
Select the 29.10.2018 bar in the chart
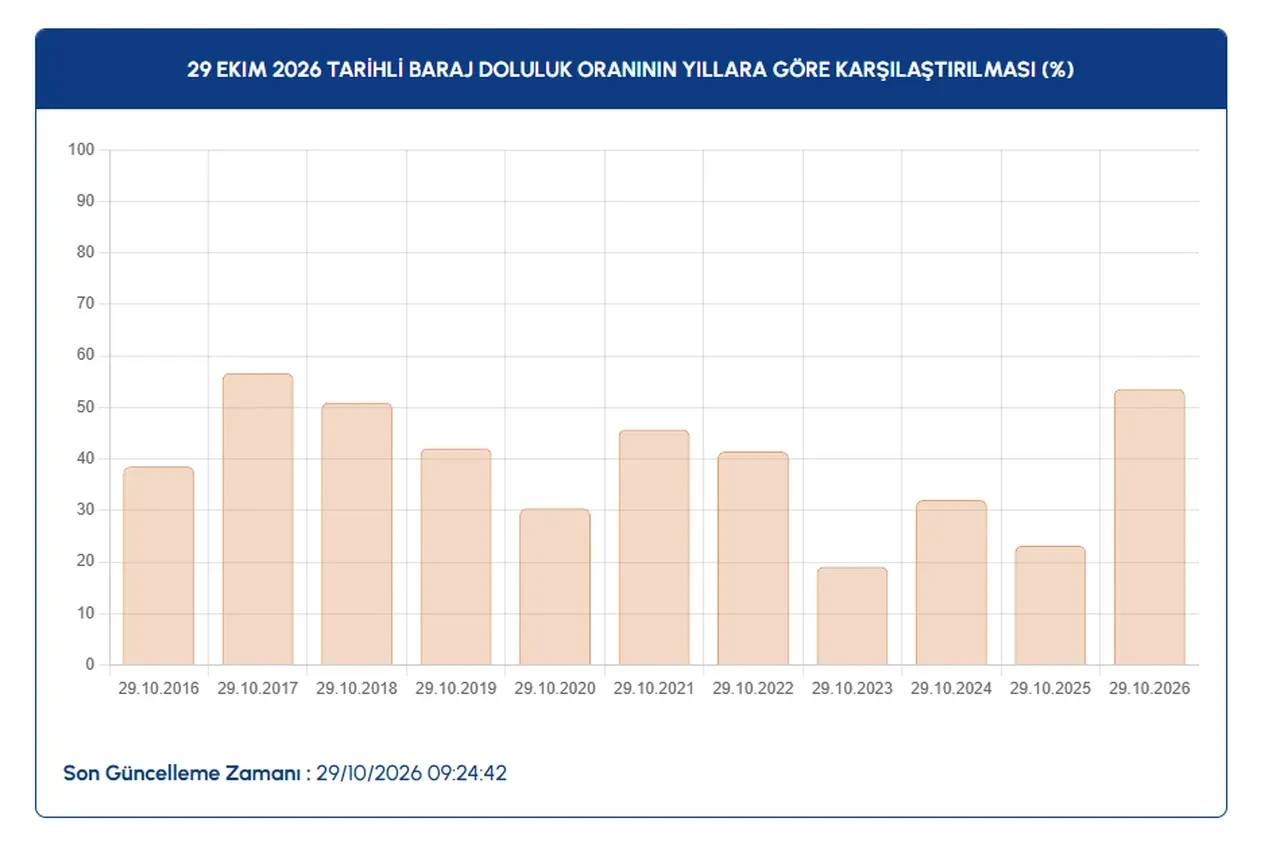tap(356, 534)
